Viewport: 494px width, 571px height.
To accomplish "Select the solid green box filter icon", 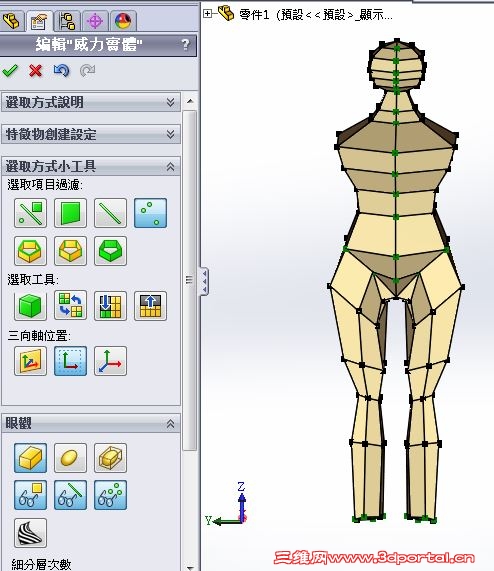I will point(110,251).
